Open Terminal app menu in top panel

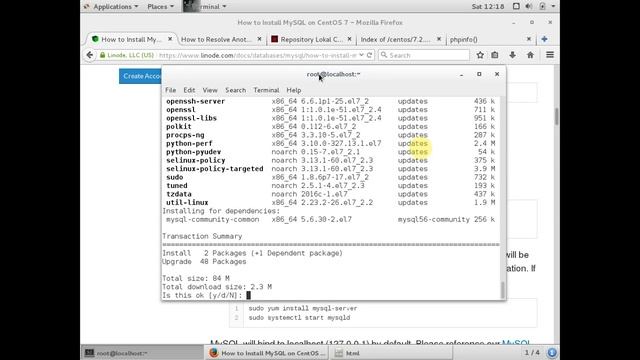tap(205, 7)
